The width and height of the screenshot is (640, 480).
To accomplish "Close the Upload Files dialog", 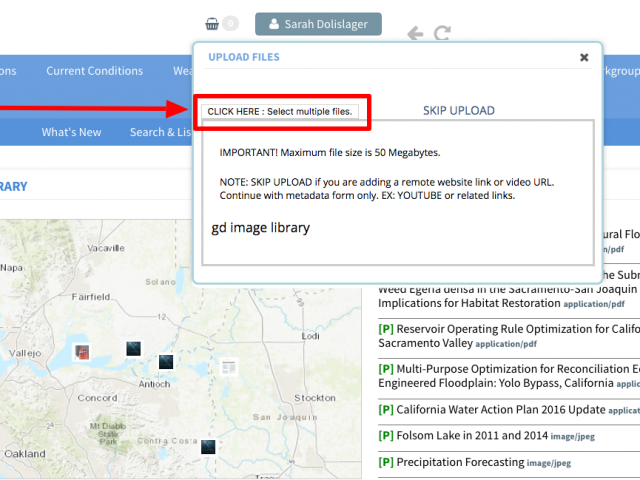I will click(x=584, y=58).
